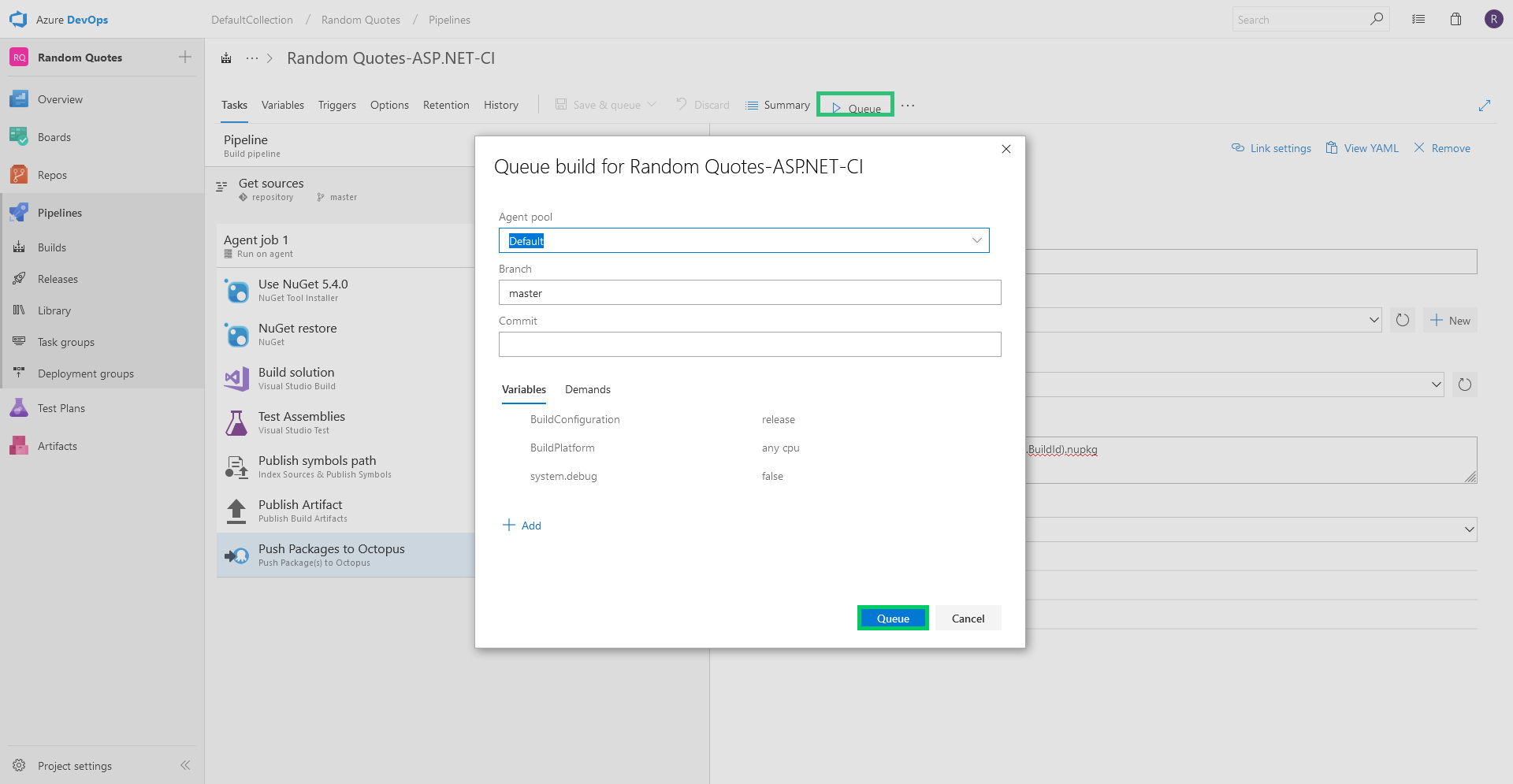Collapse the sidebar with double chevron
1513x784 pixels.
(x=185, y=765)
